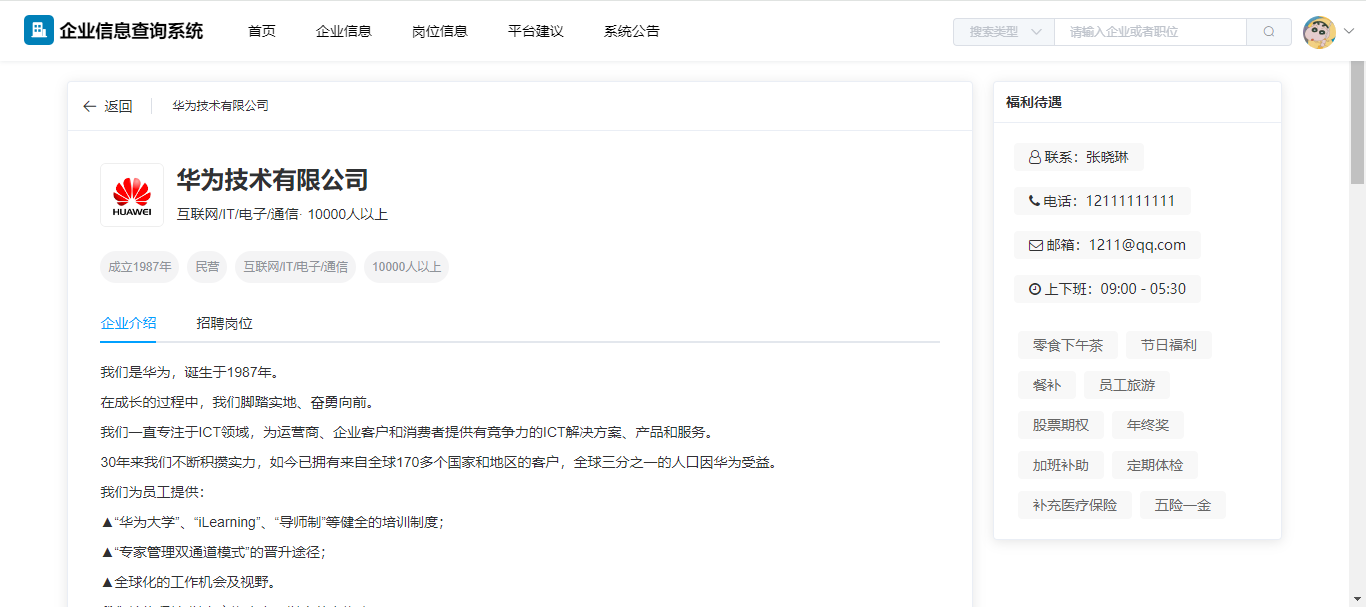Click the 民营 tag
This screenshot has height=607, width=1366.
pos(207,267)
